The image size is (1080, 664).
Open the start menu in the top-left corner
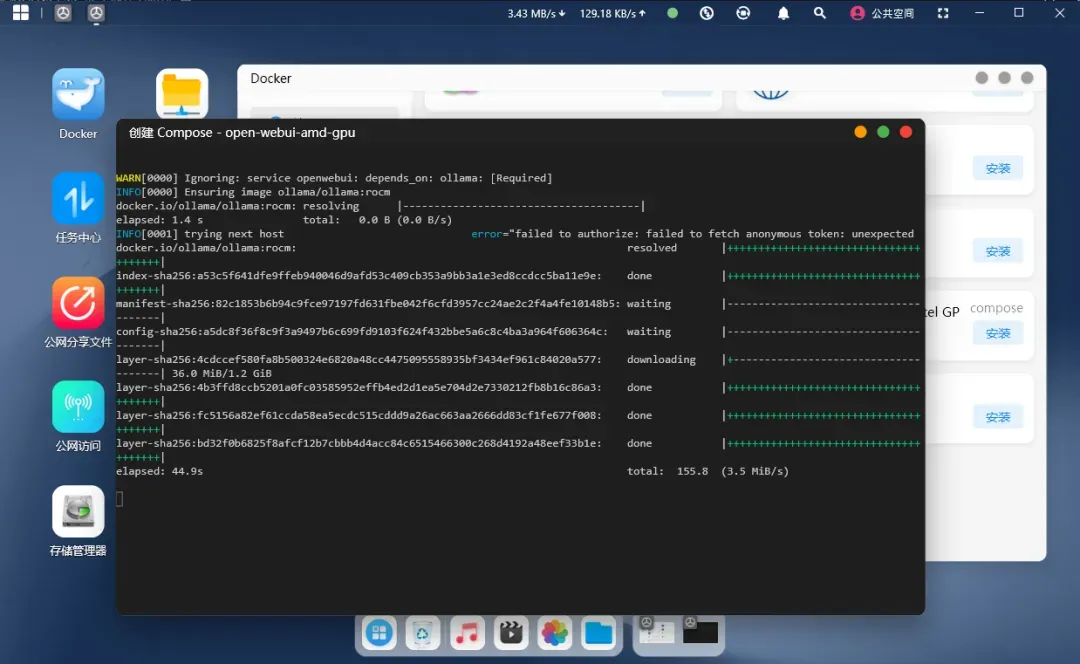[x=20, y=13]
